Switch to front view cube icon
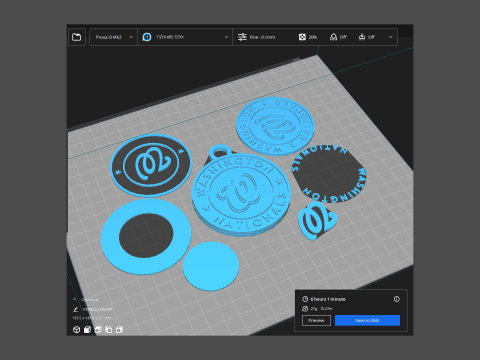Image resolution: width=480 pixels, height=360 pixels. 87,330
